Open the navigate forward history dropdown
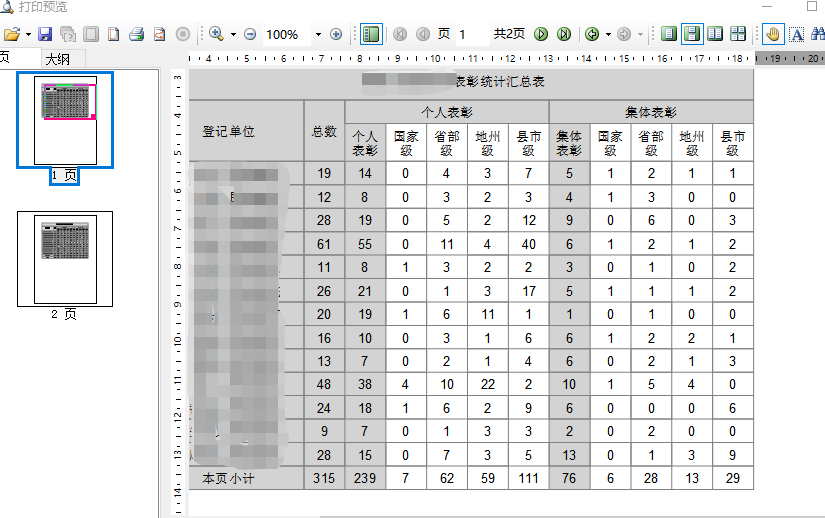The height and width of the screenshot is (518, 825). (x=640, y=35)
